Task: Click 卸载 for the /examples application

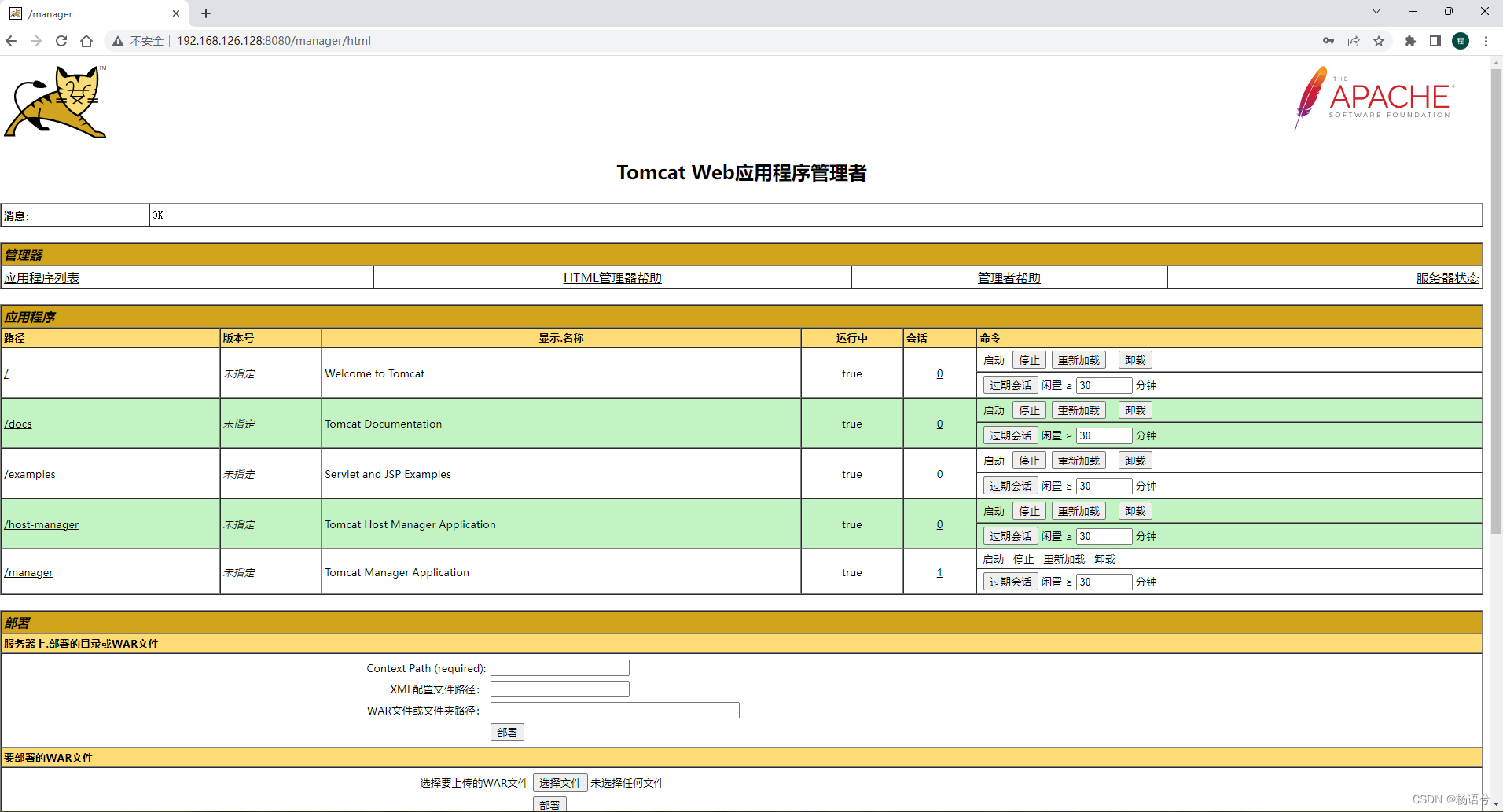Action: (x=1135, y=461)
